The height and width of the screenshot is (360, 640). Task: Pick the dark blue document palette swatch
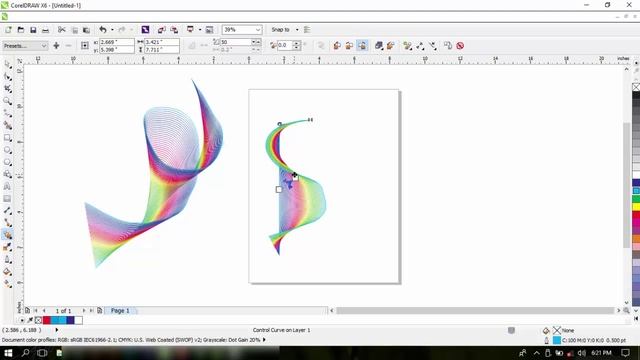click(70, 320)
